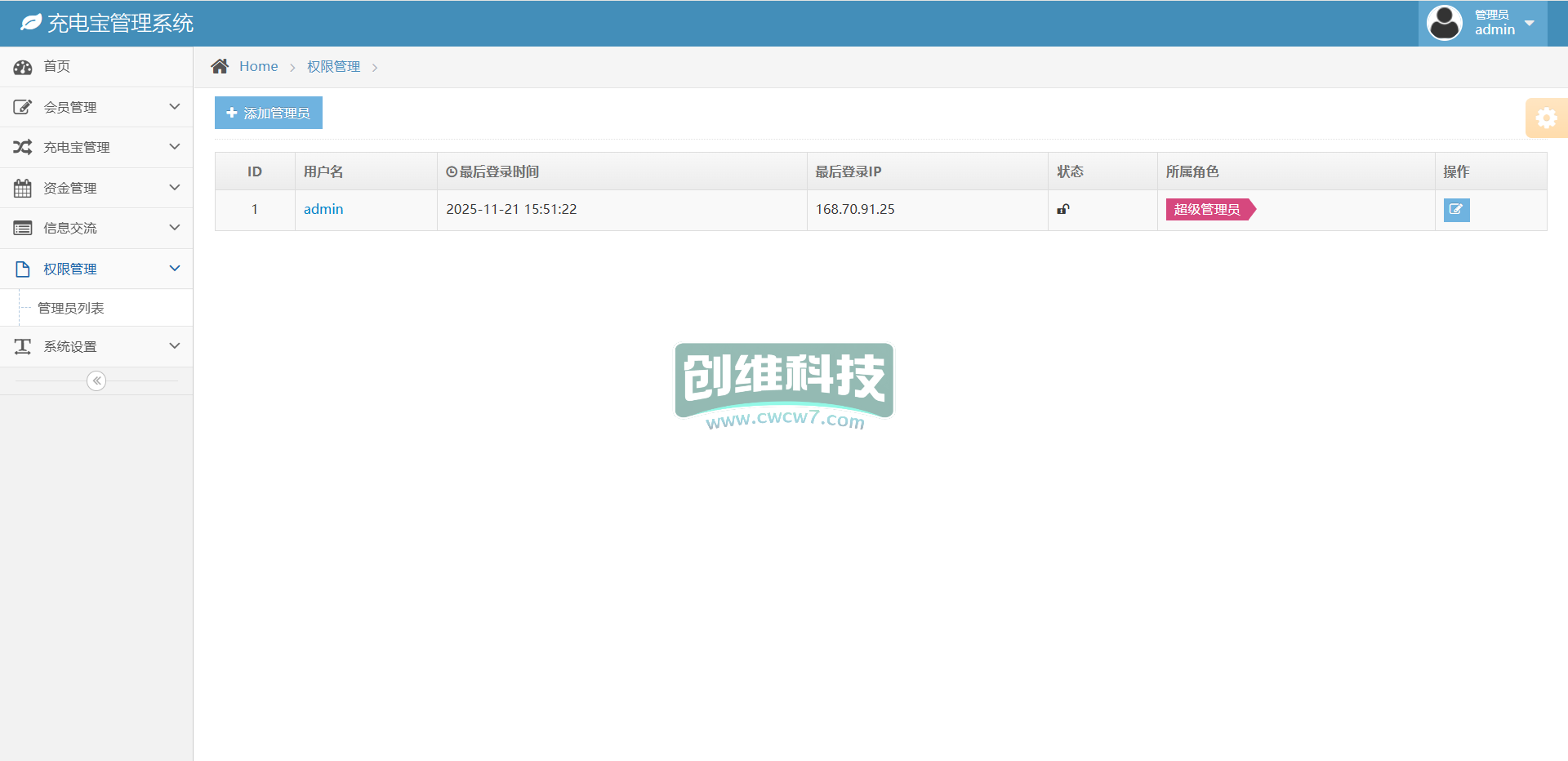Screen dimensions: 1568x761
Task: Expand the 会员管理 menu chevron
Action: point(174,107)
